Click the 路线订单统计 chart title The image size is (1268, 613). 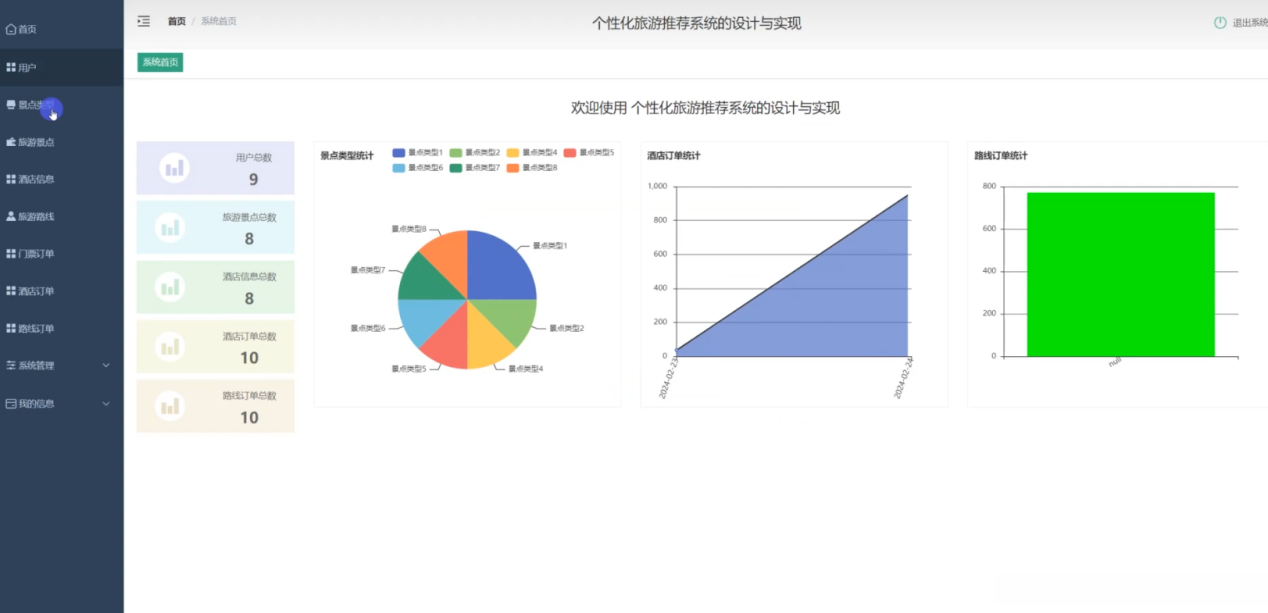click(x=1001, y=156)
